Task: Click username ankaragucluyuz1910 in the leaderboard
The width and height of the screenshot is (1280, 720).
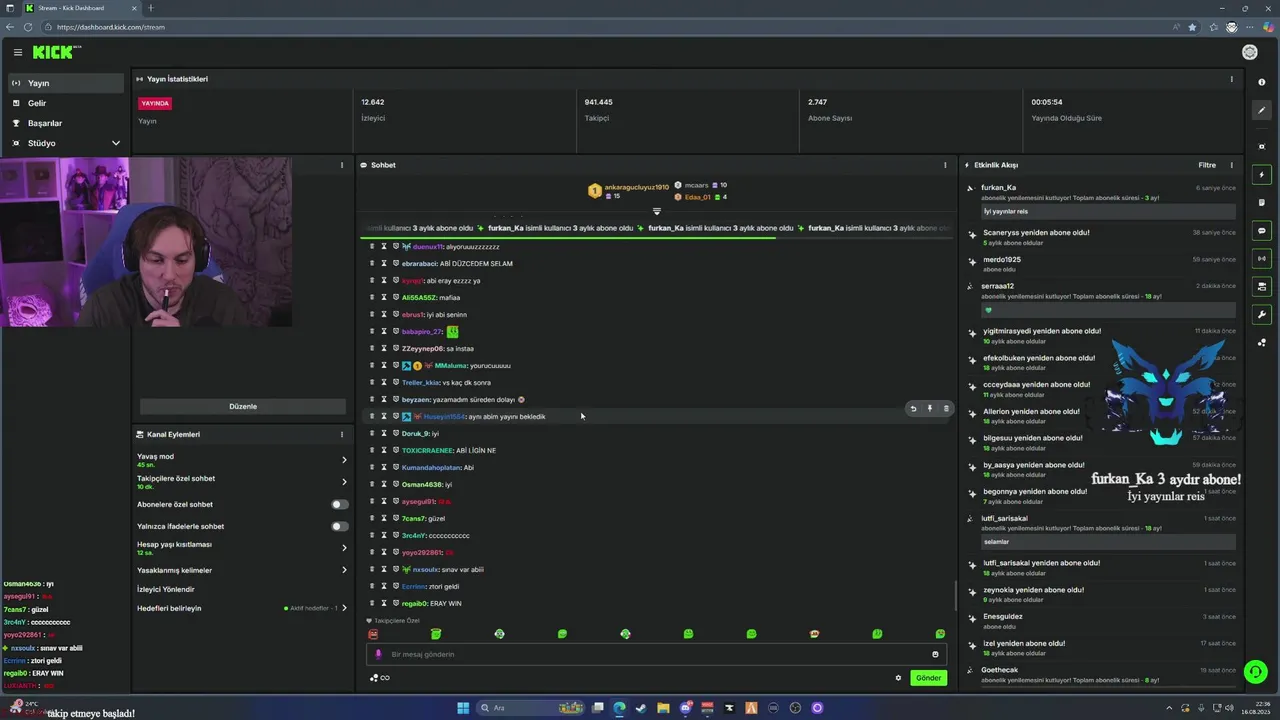Action: (637, 186)
